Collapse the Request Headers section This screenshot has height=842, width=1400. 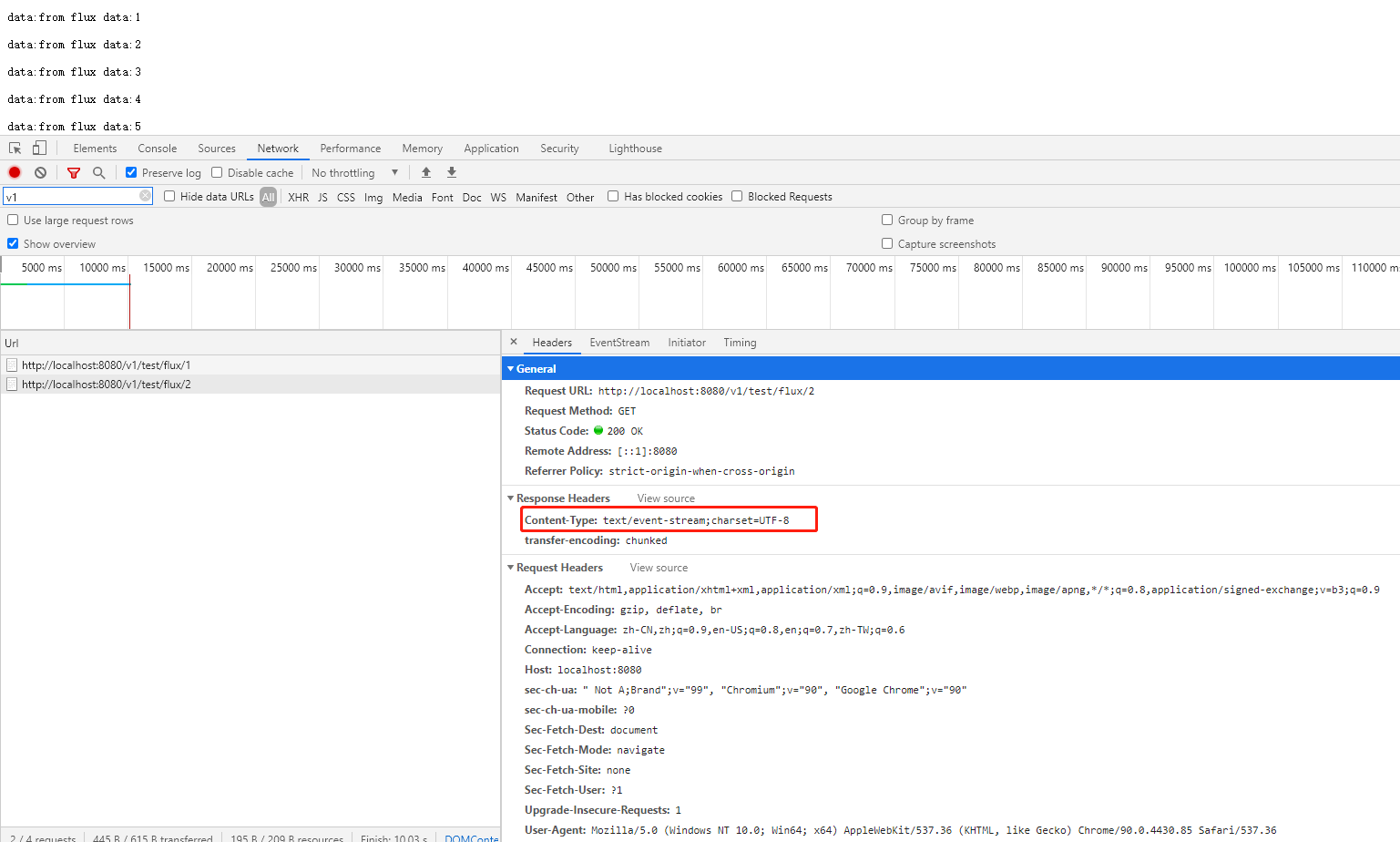click(511, 568)
